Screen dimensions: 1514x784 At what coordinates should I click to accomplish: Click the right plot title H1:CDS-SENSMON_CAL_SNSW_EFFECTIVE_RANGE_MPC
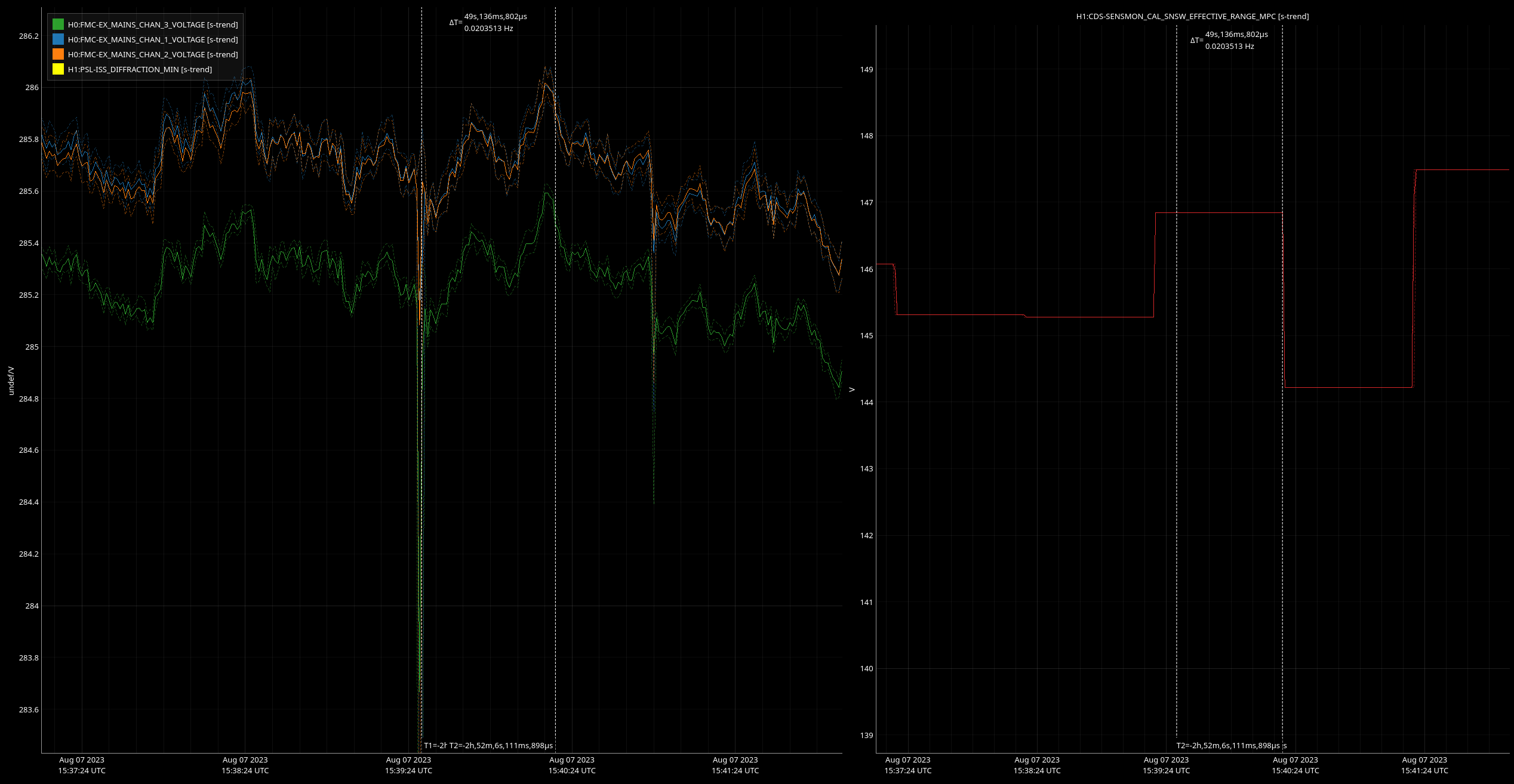click(x=1192, y=16)
